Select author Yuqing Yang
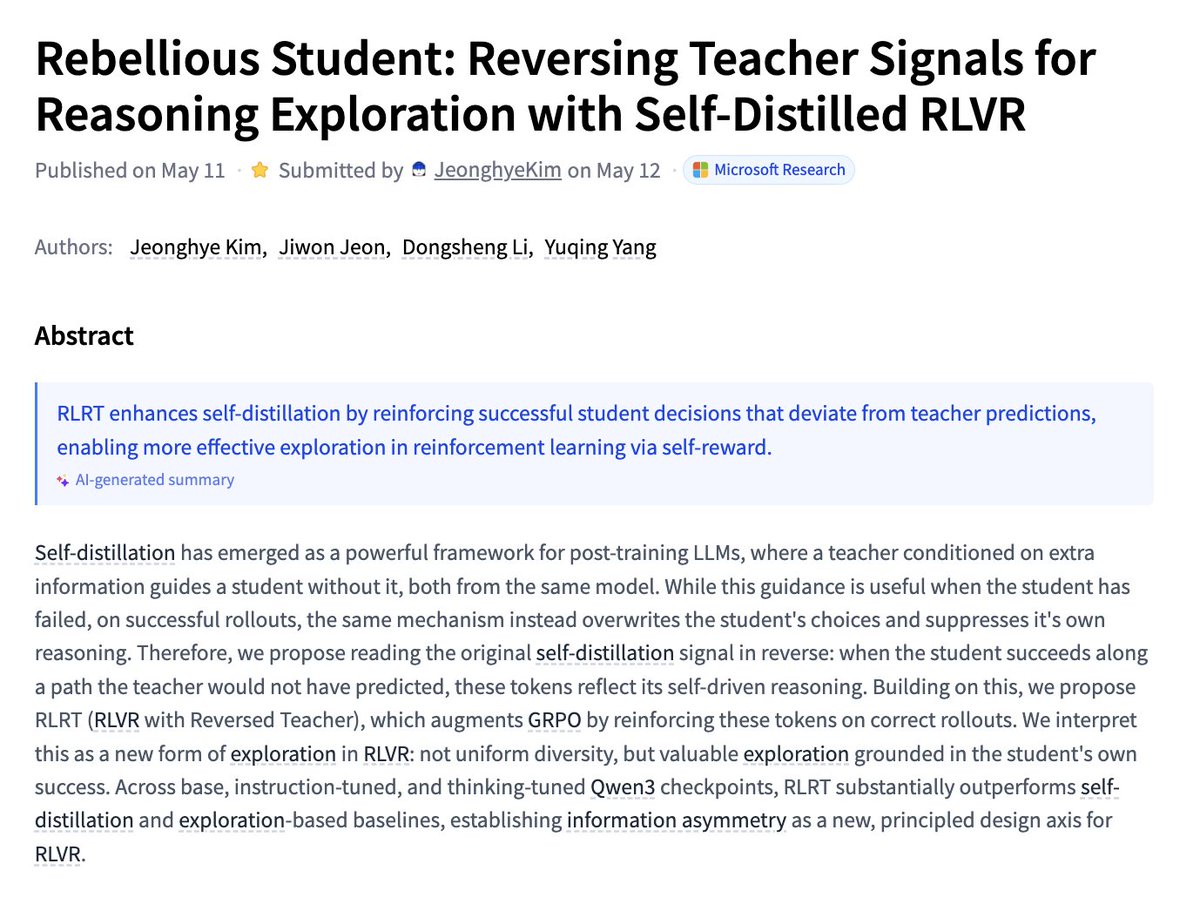 [600, 248]
